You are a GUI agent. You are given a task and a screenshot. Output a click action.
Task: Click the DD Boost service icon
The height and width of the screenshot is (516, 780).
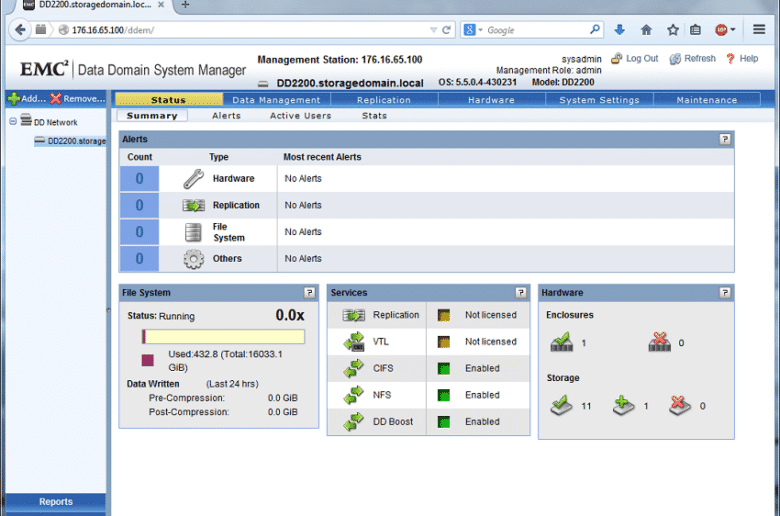(x=354, y=422)
